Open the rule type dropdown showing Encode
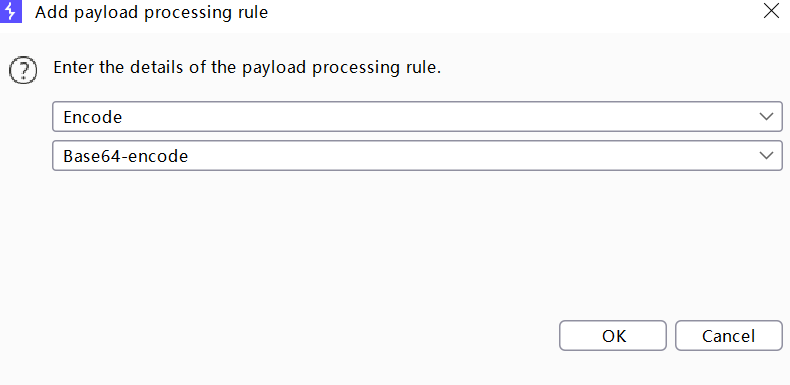790x385 pixels. pos(417,116)
